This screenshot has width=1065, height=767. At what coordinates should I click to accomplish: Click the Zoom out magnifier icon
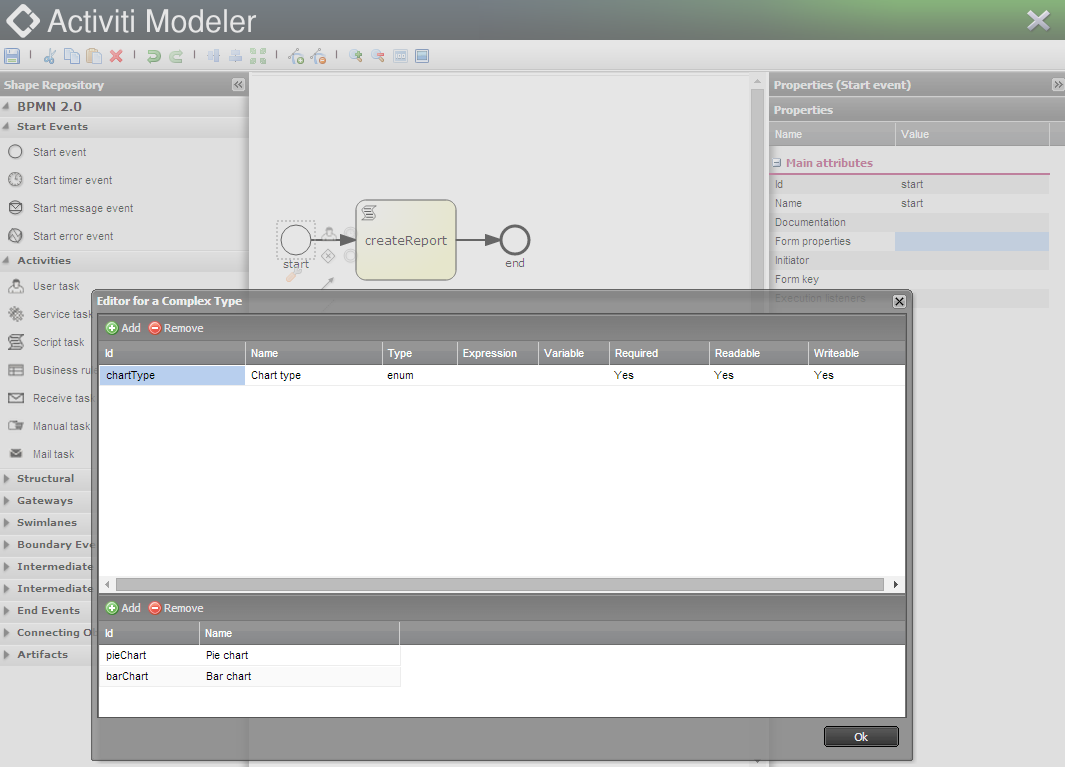point(378,56)
